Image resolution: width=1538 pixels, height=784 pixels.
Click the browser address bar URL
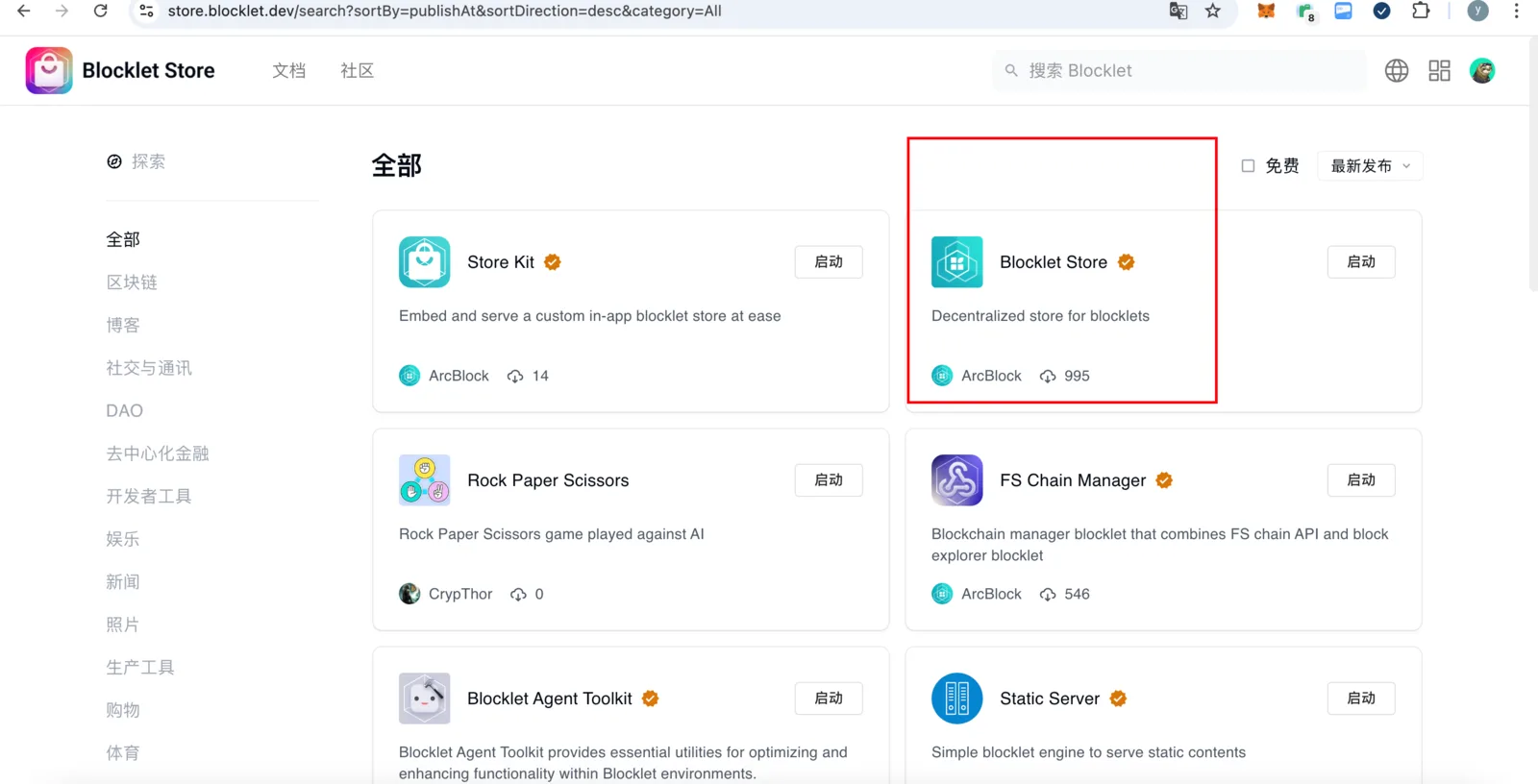coord(444,11)
